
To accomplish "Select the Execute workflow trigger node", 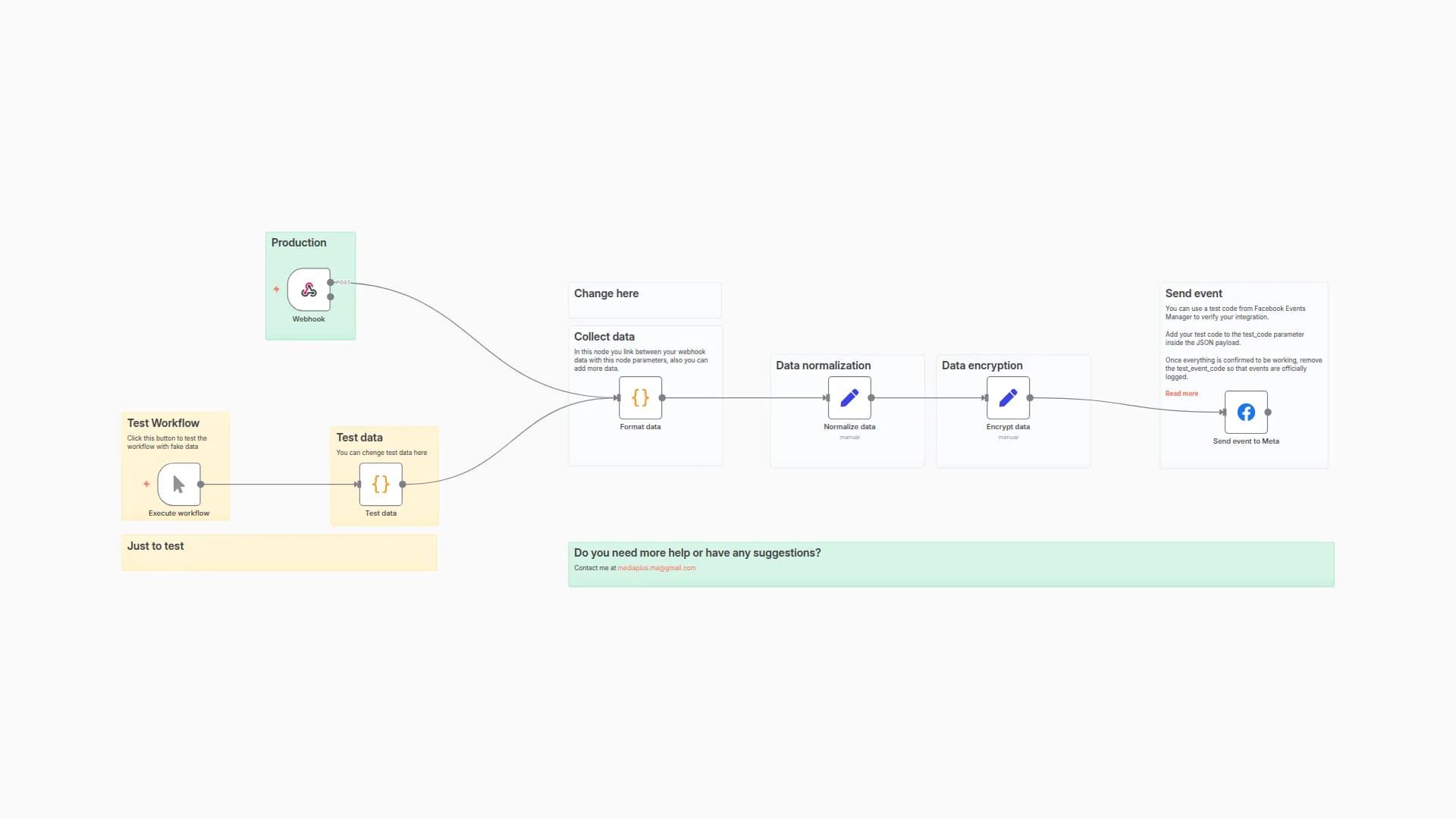I will (177, 485).
